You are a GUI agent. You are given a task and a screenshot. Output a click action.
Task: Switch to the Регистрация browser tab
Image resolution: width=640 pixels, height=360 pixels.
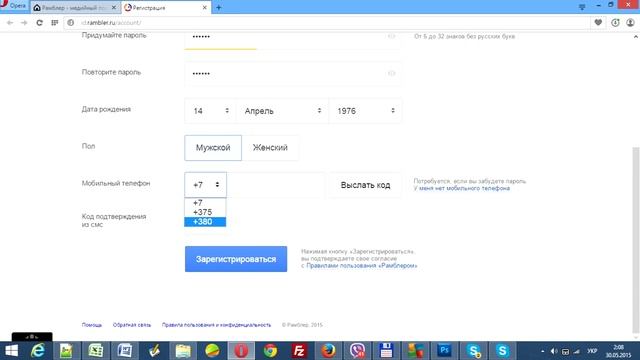tap(166, 7)
